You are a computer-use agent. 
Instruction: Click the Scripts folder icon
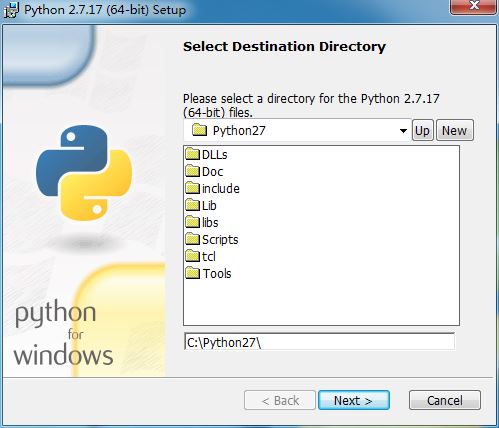tap(192, 239)
